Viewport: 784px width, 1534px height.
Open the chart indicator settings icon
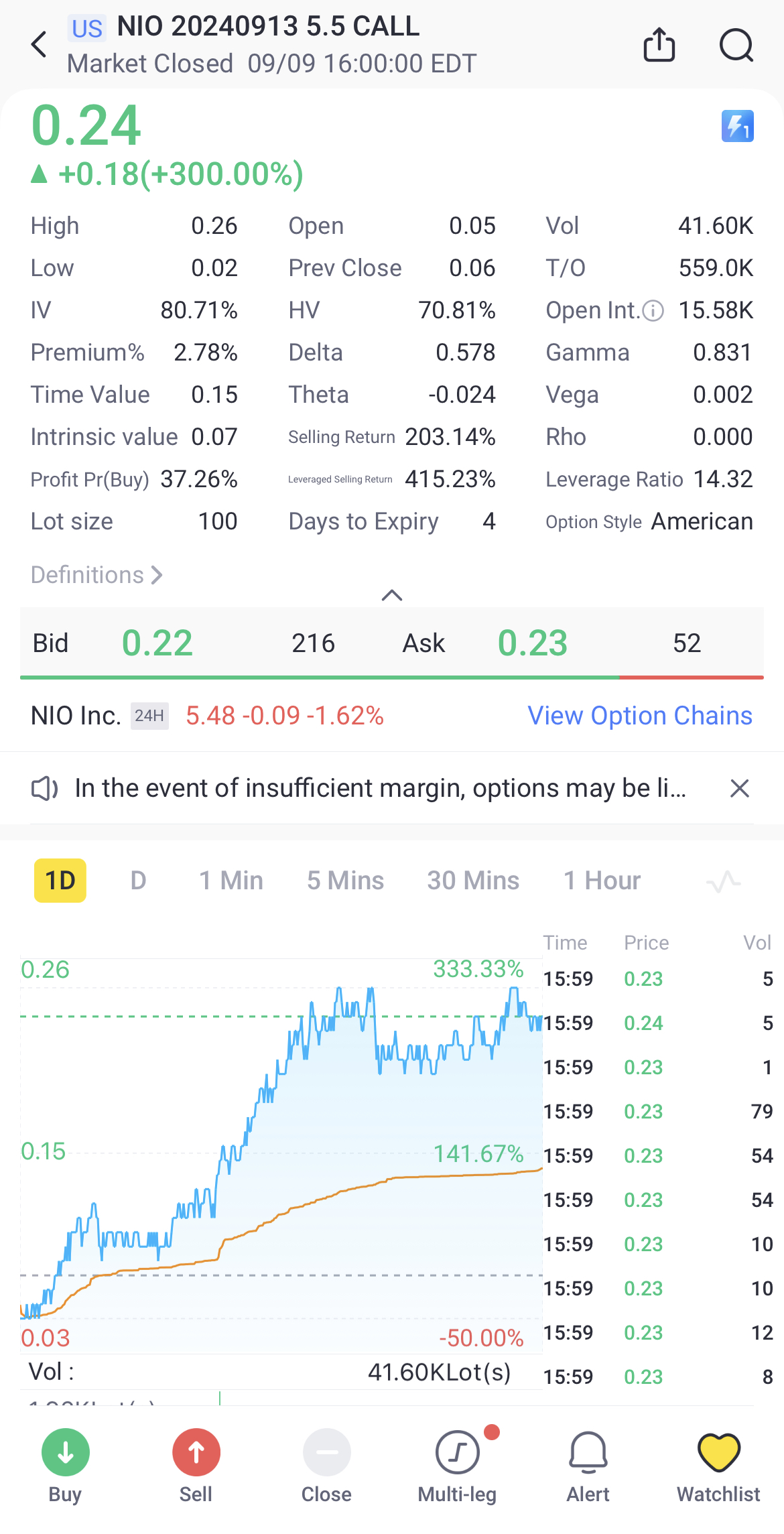[723, 881]
